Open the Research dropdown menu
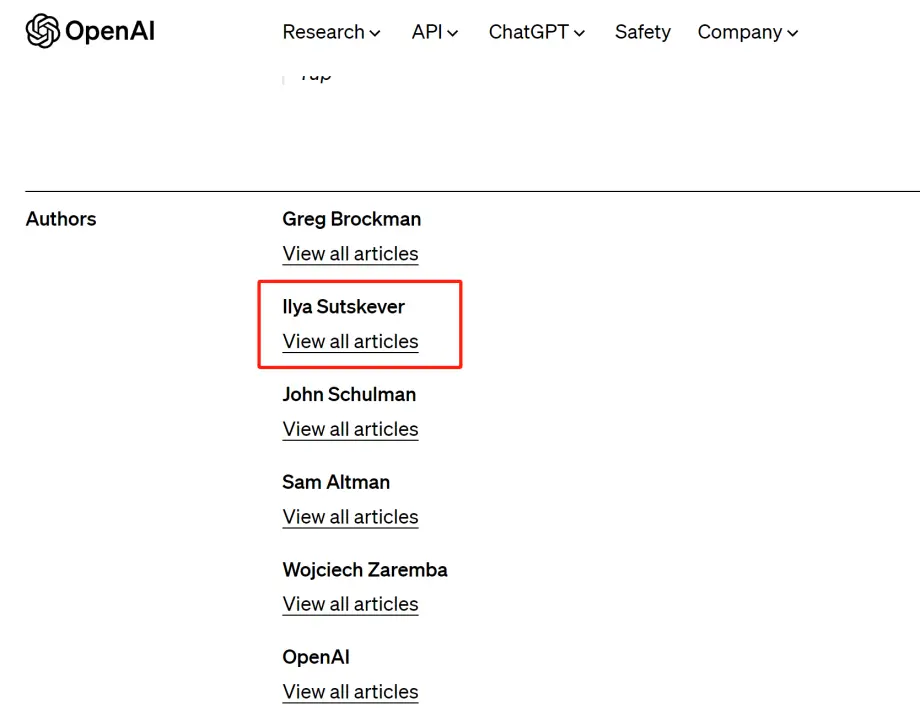This screenshot has width=920, height=720. tap(332, 32)
